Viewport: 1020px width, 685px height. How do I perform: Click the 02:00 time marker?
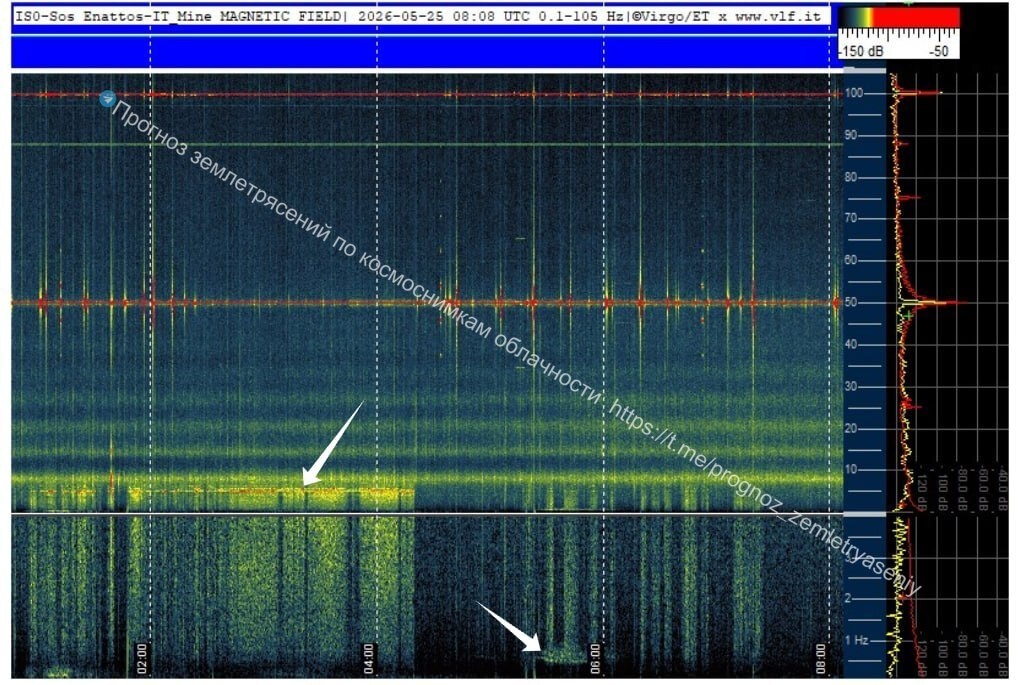coord(142,658)
